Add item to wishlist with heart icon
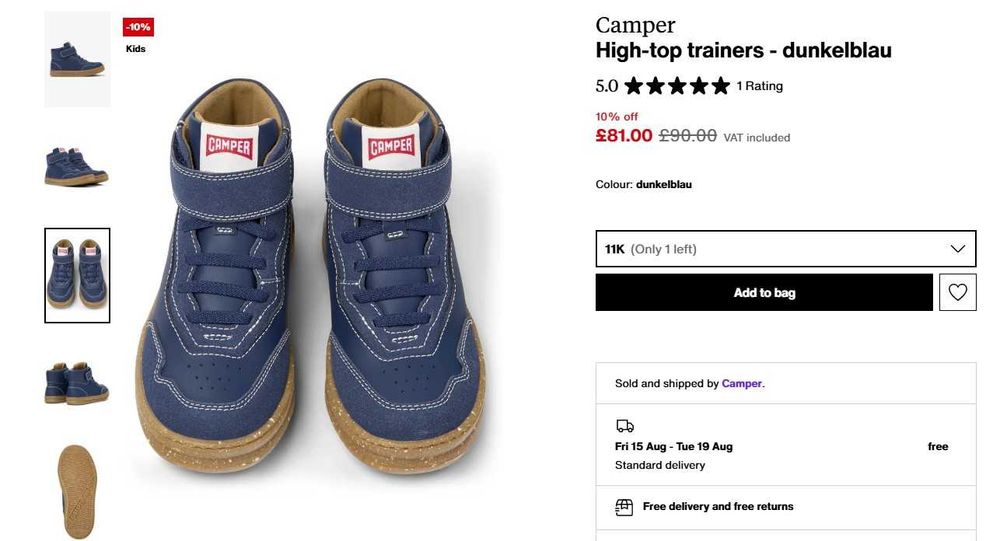This screenshot has width=1000, height=541. point(957,292)
